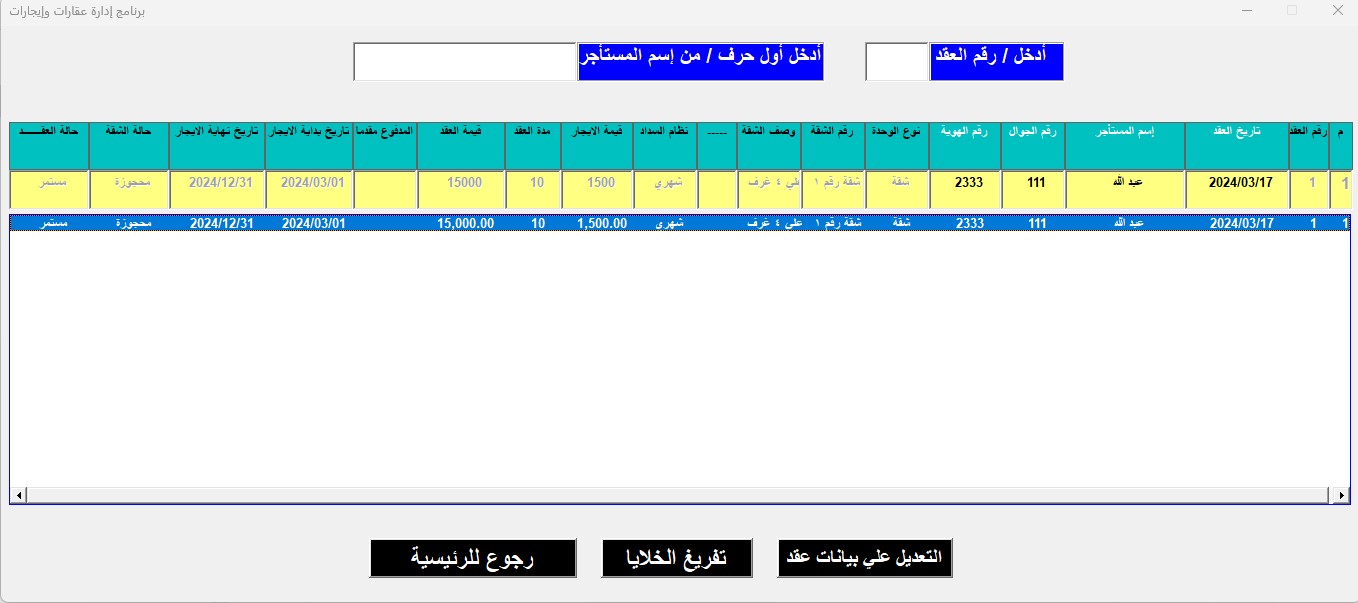Select list row date 2024/03/17

click(1242, 224)
